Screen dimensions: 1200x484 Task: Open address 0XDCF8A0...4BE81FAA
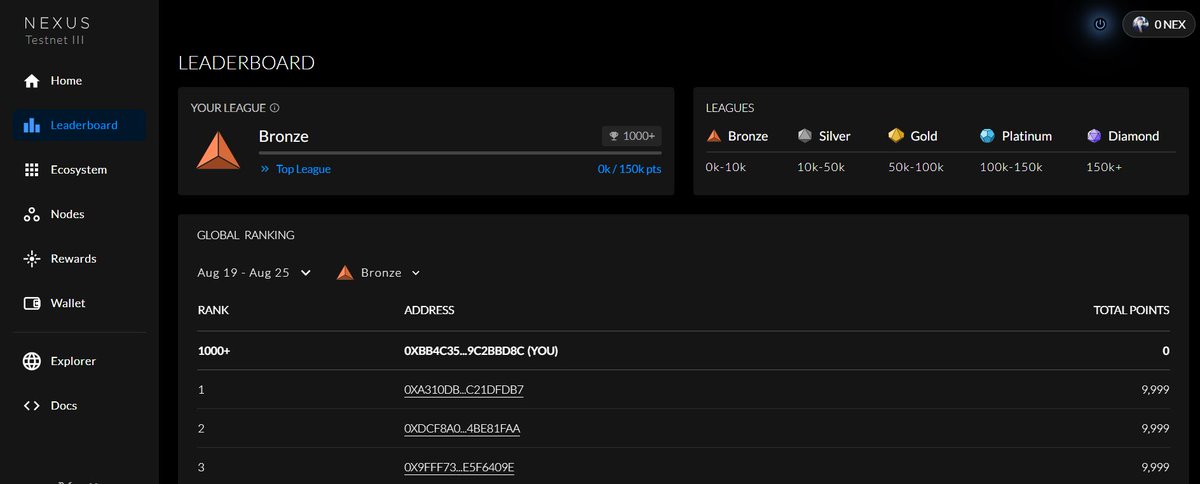[462, 428]
